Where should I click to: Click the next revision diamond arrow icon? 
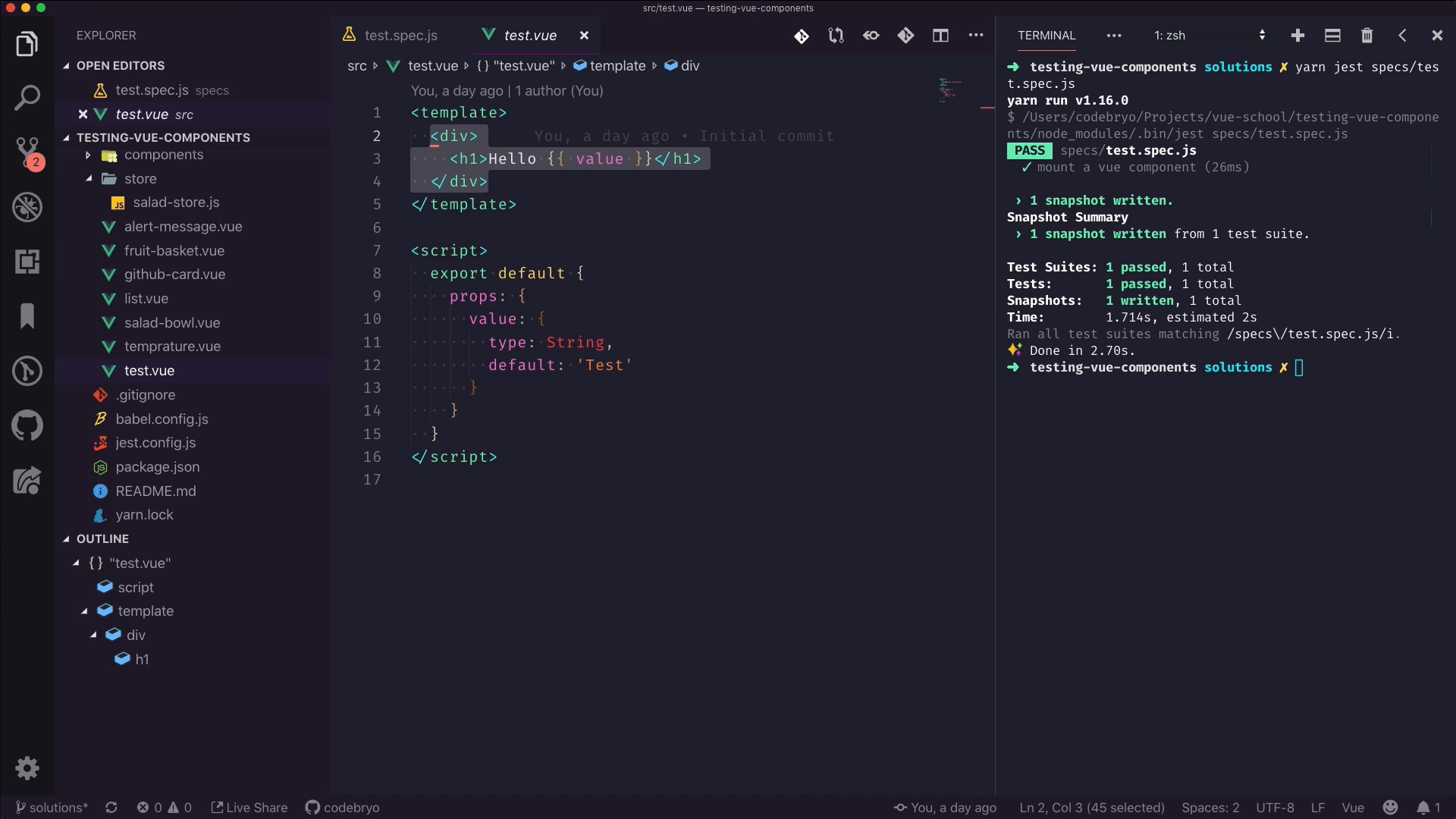906,36
